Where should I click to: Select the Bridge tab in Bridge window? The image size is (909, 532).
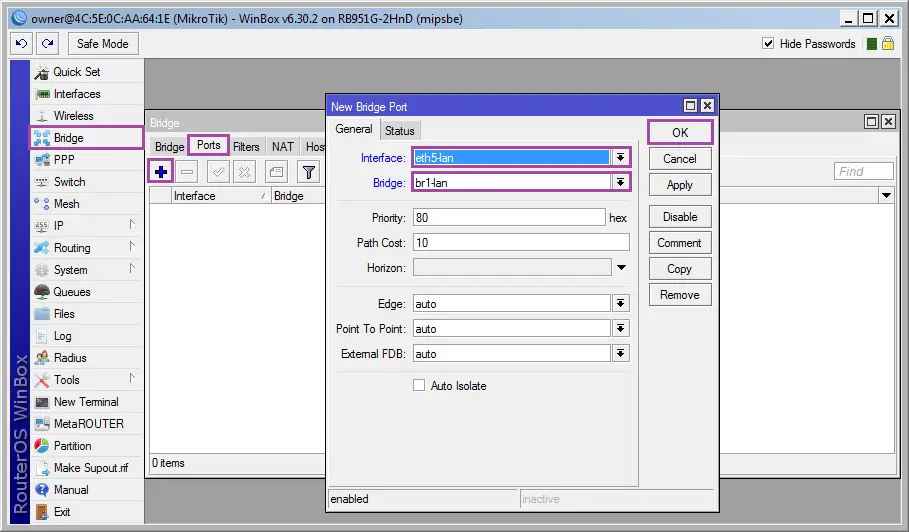pyautogui.click(x=169, y=147)
